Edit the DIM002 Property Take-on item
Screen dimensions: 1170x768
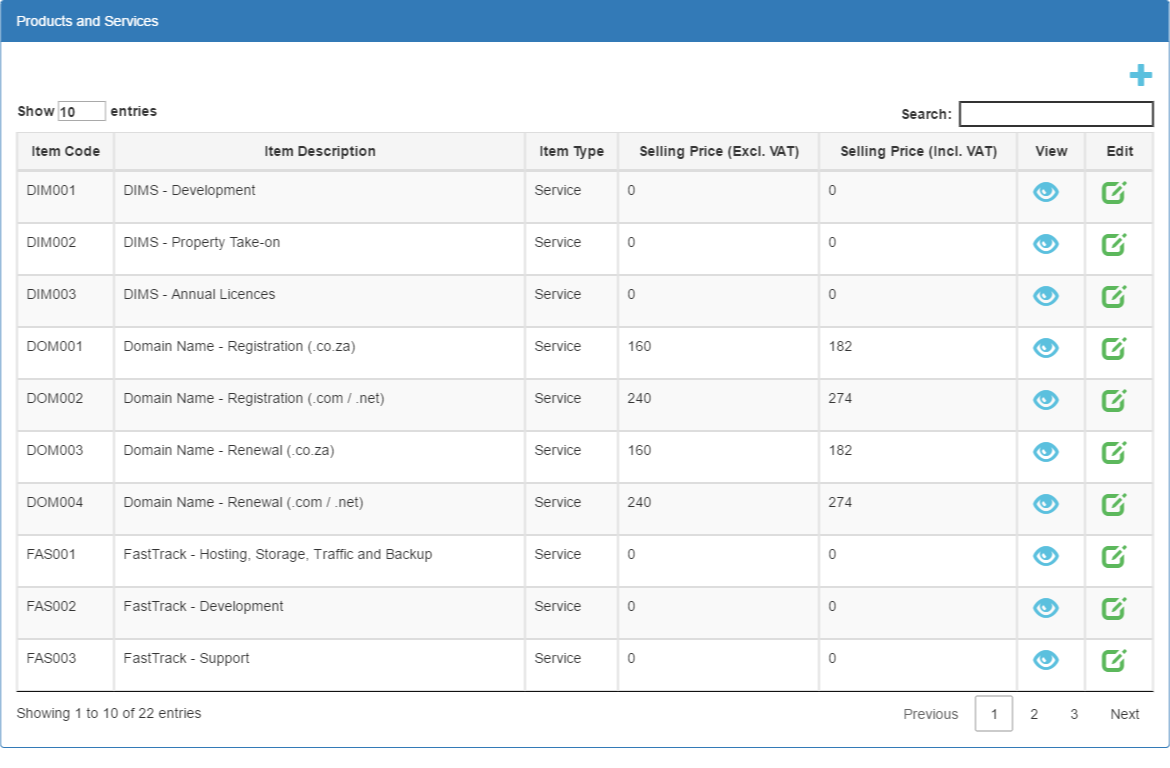click(x=1114, y=244)
